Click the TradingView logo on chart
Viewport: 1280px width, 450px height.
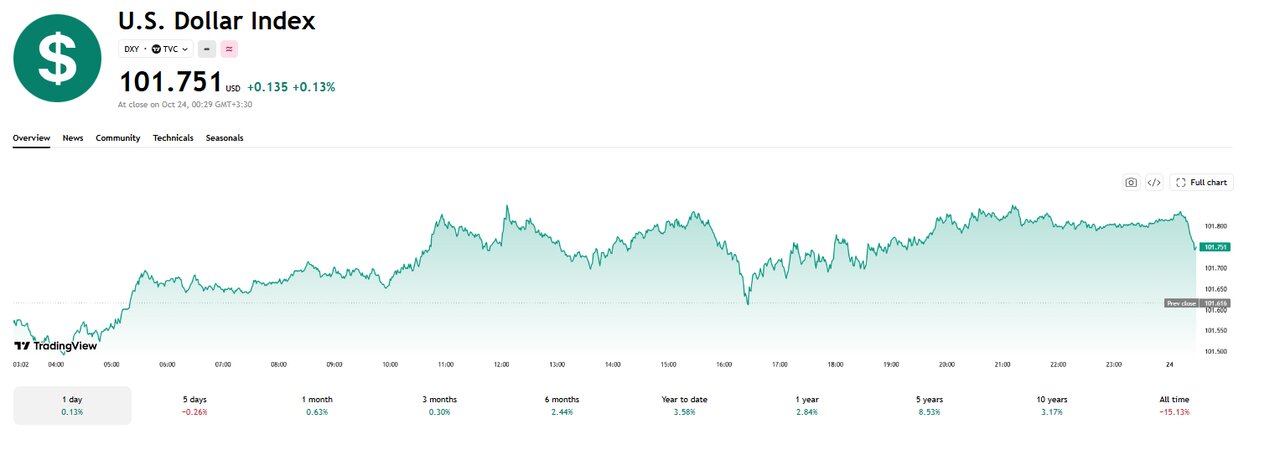point(55,345)
